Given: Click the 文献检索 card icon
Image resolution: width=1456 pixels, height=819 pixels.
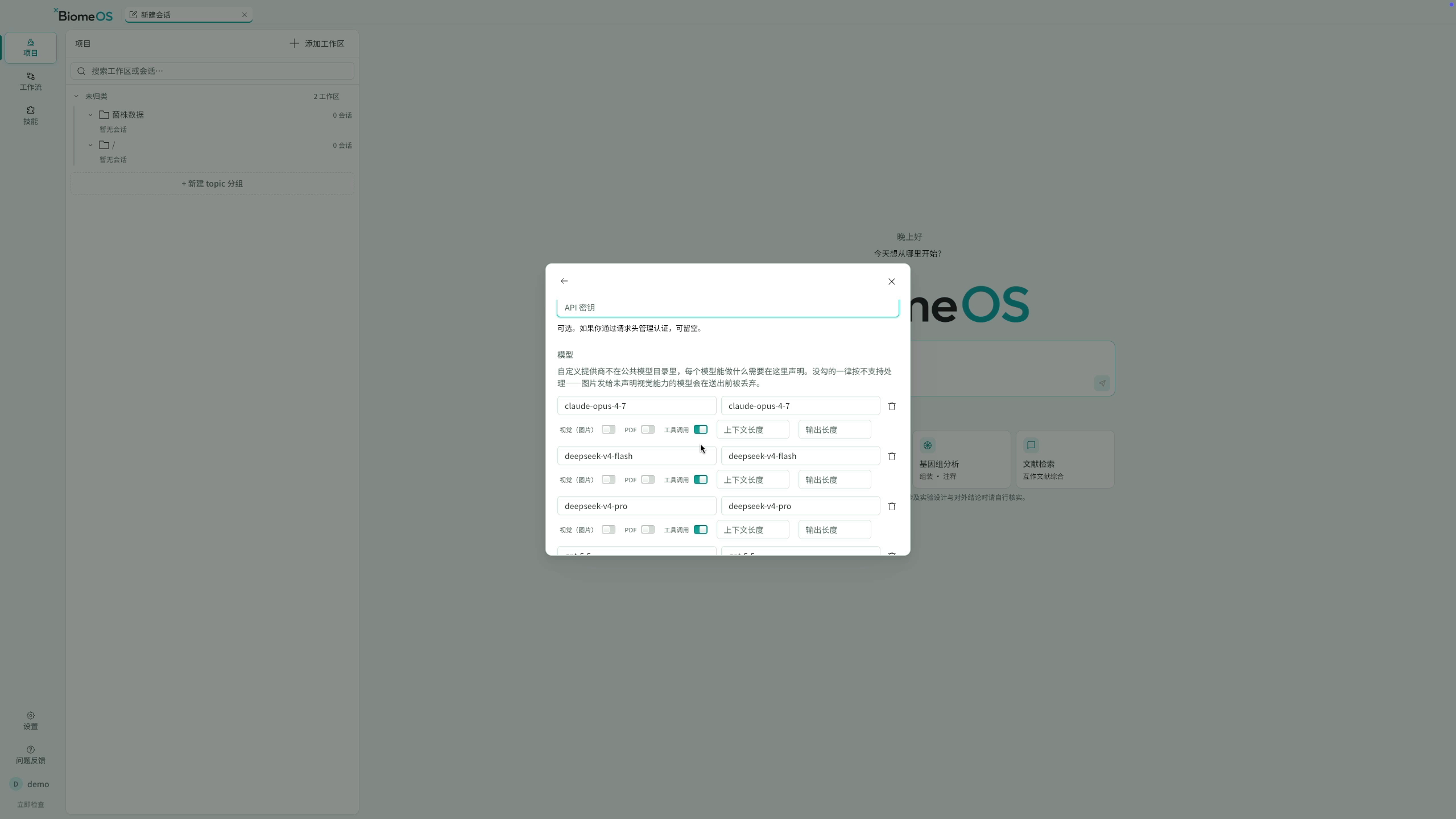Looking at the screenshot, I should click(1031, 445).
